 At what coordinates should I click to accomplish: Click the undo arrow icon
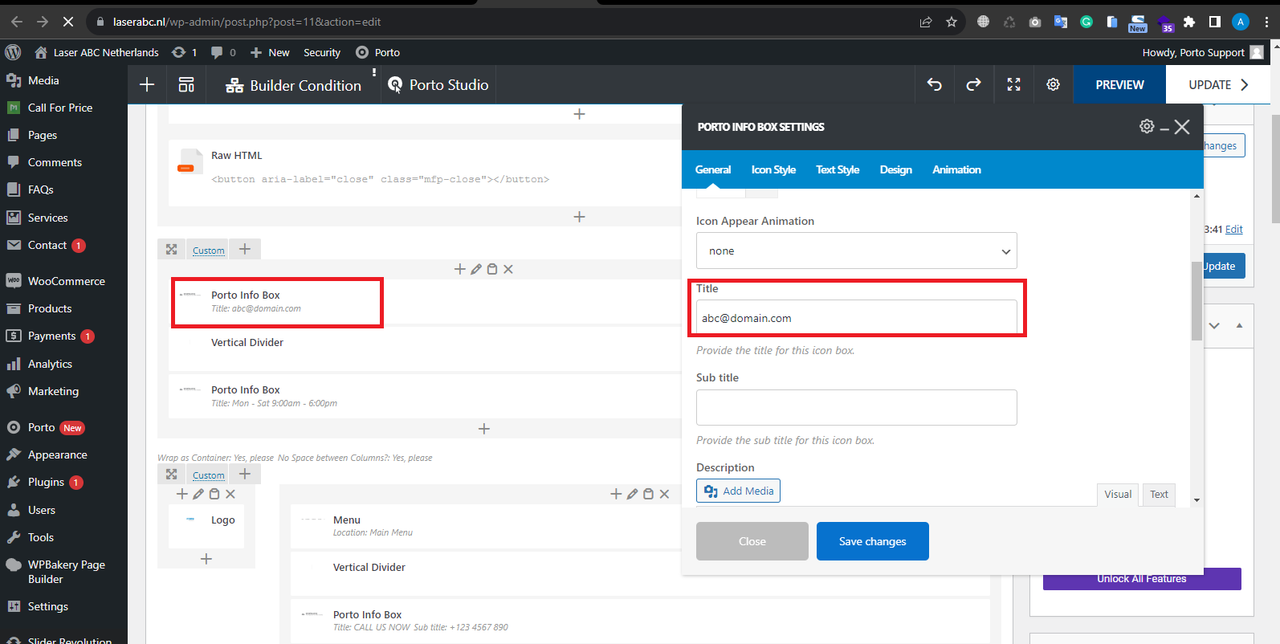(x=934, y=85)
